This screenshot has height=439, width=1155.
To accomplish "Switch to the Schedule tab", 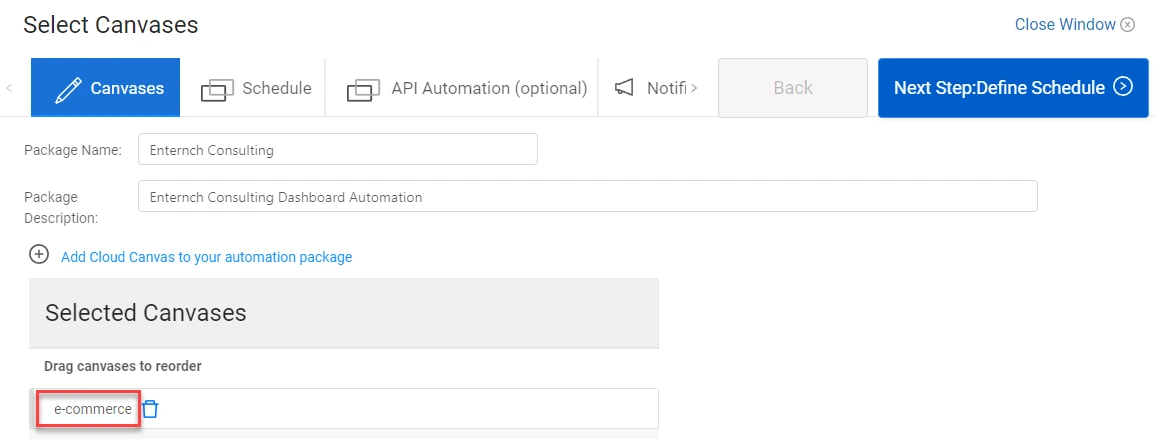I will [x=276, y=88].
